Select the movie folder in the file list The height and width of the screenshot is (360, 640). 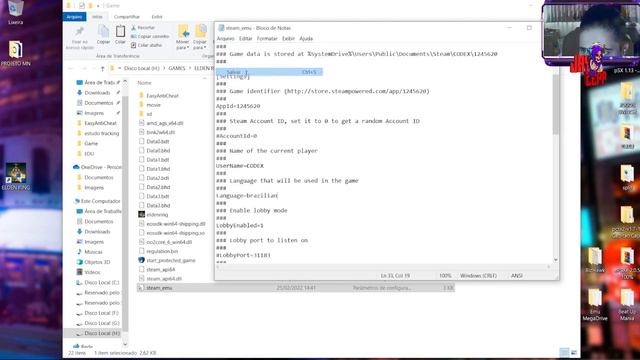(149, 105)
